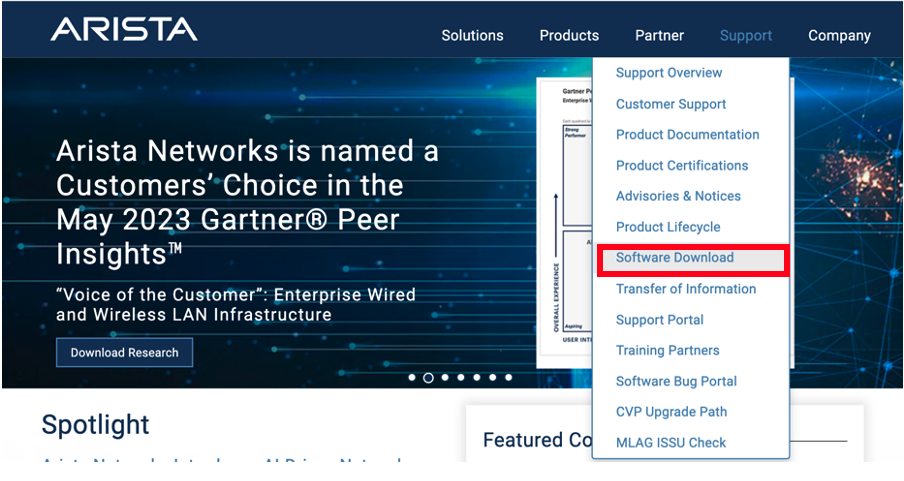This screenshot has width=904, height=481.
Task: Open the Partner menu
Action: (x=660, y=36)
